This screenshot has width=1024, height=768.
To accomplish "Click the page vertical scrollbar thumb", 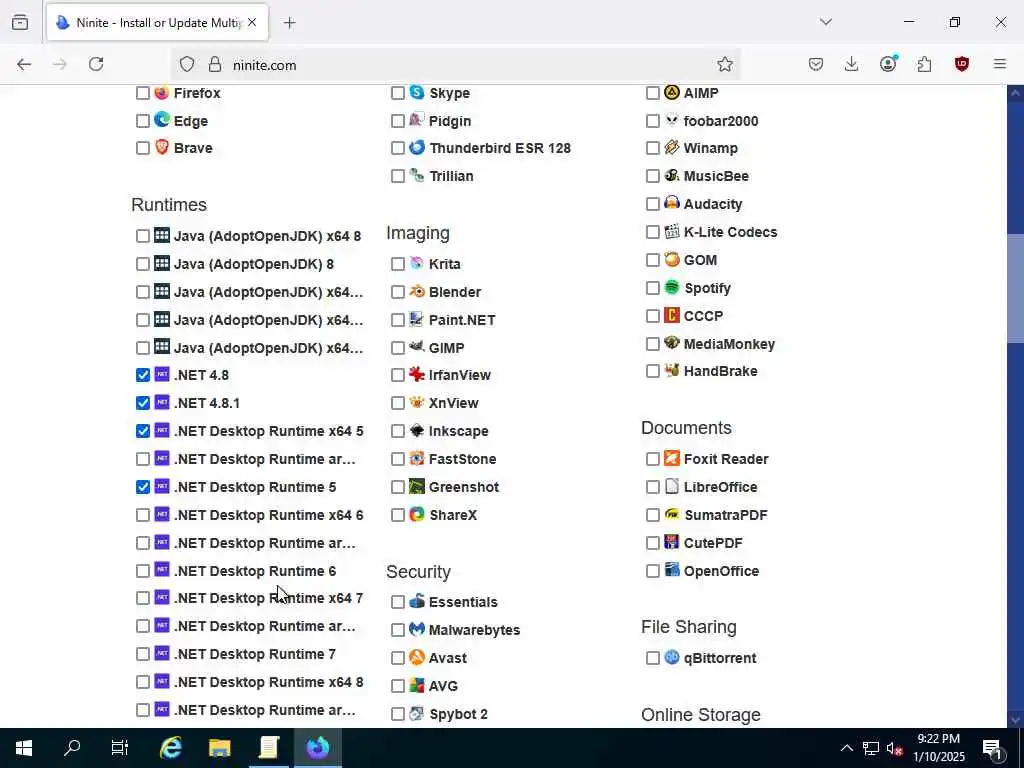I will coord(1015,287).
